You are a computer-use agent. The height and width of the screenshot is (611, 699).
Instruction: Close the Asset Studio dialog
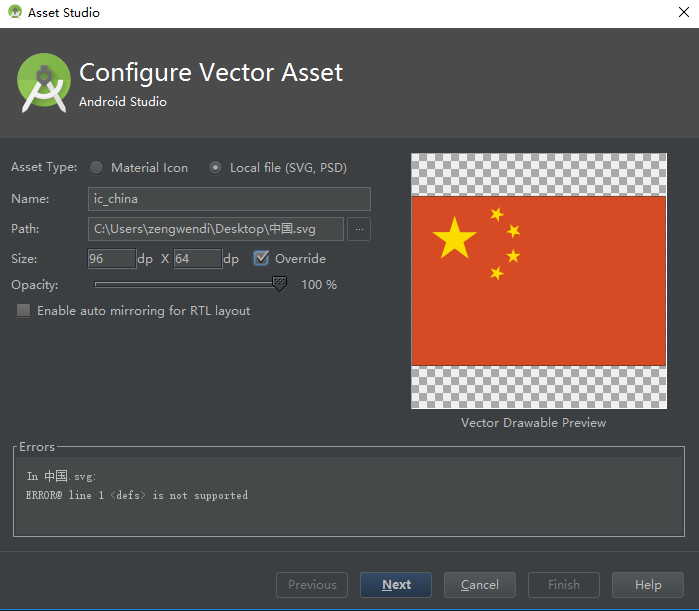click(x=684, y=12)
